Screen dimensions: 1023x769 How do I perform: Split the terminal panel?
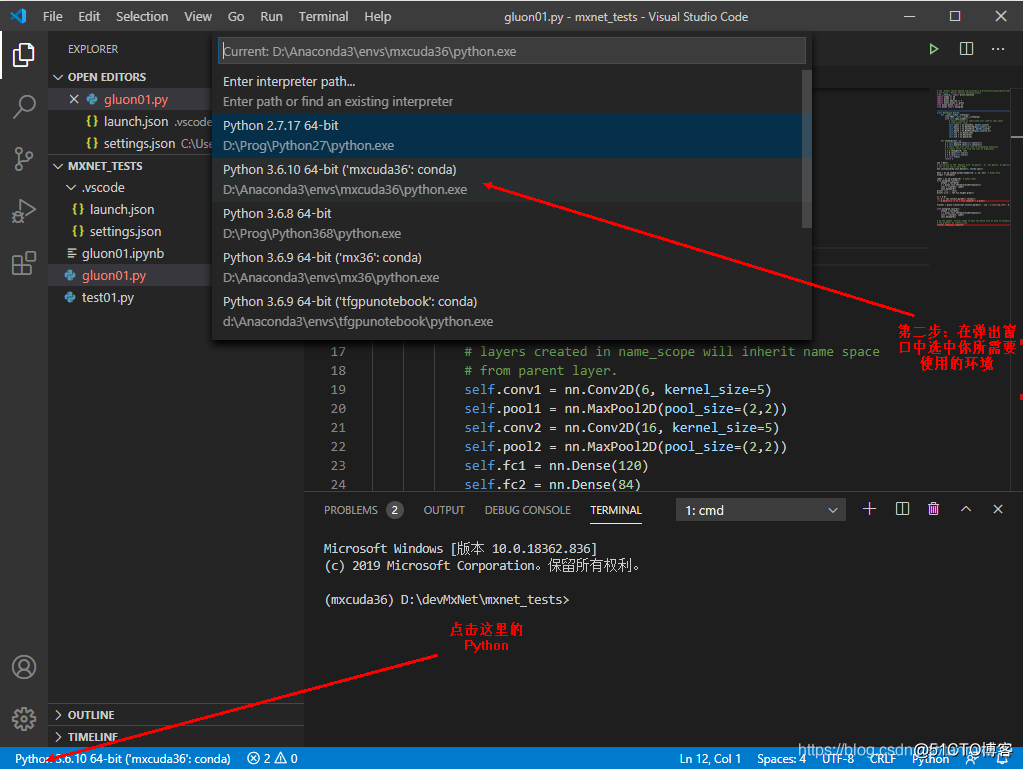[902, 509]
